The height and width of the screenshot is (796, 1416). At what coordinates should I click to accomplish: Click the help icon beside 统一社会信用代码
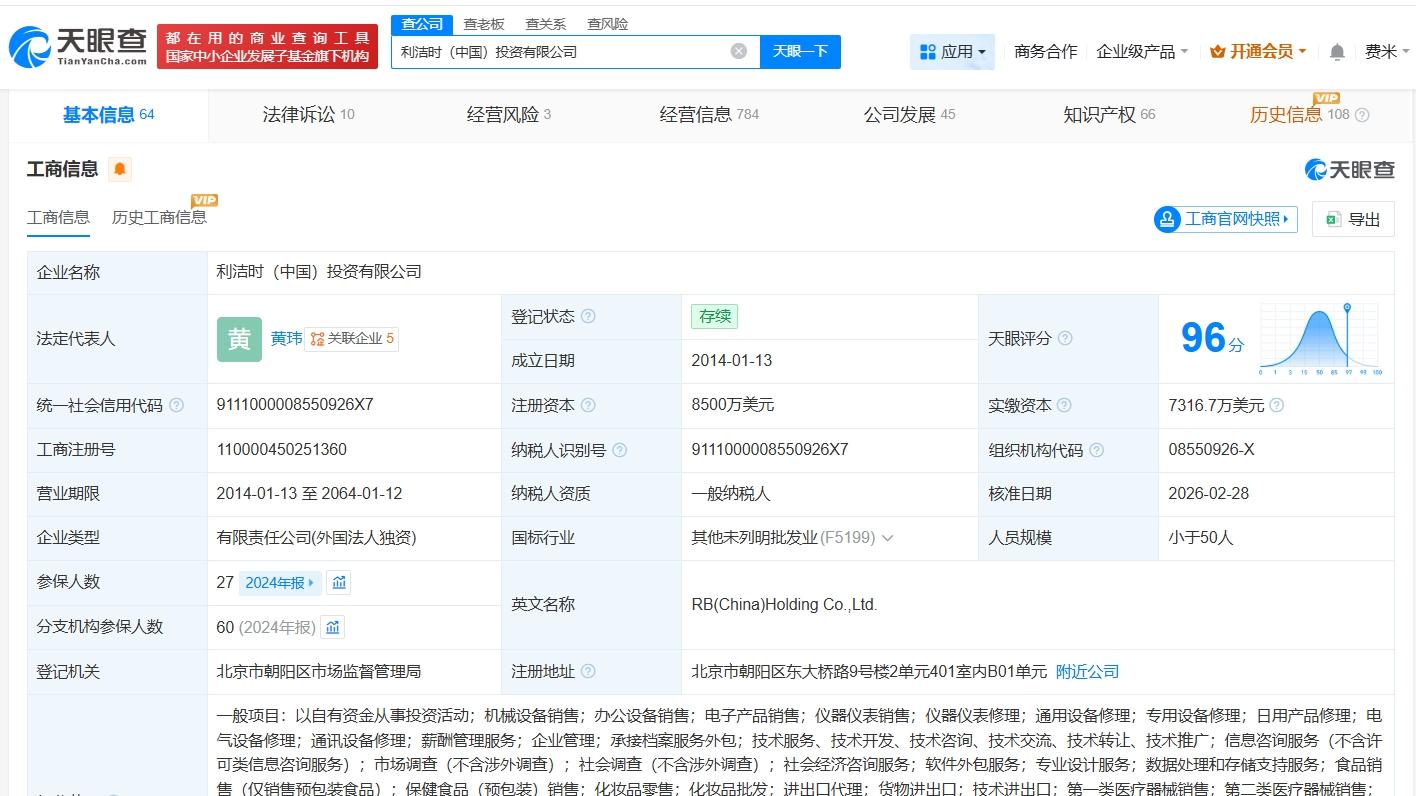click(x=175, y=405)
